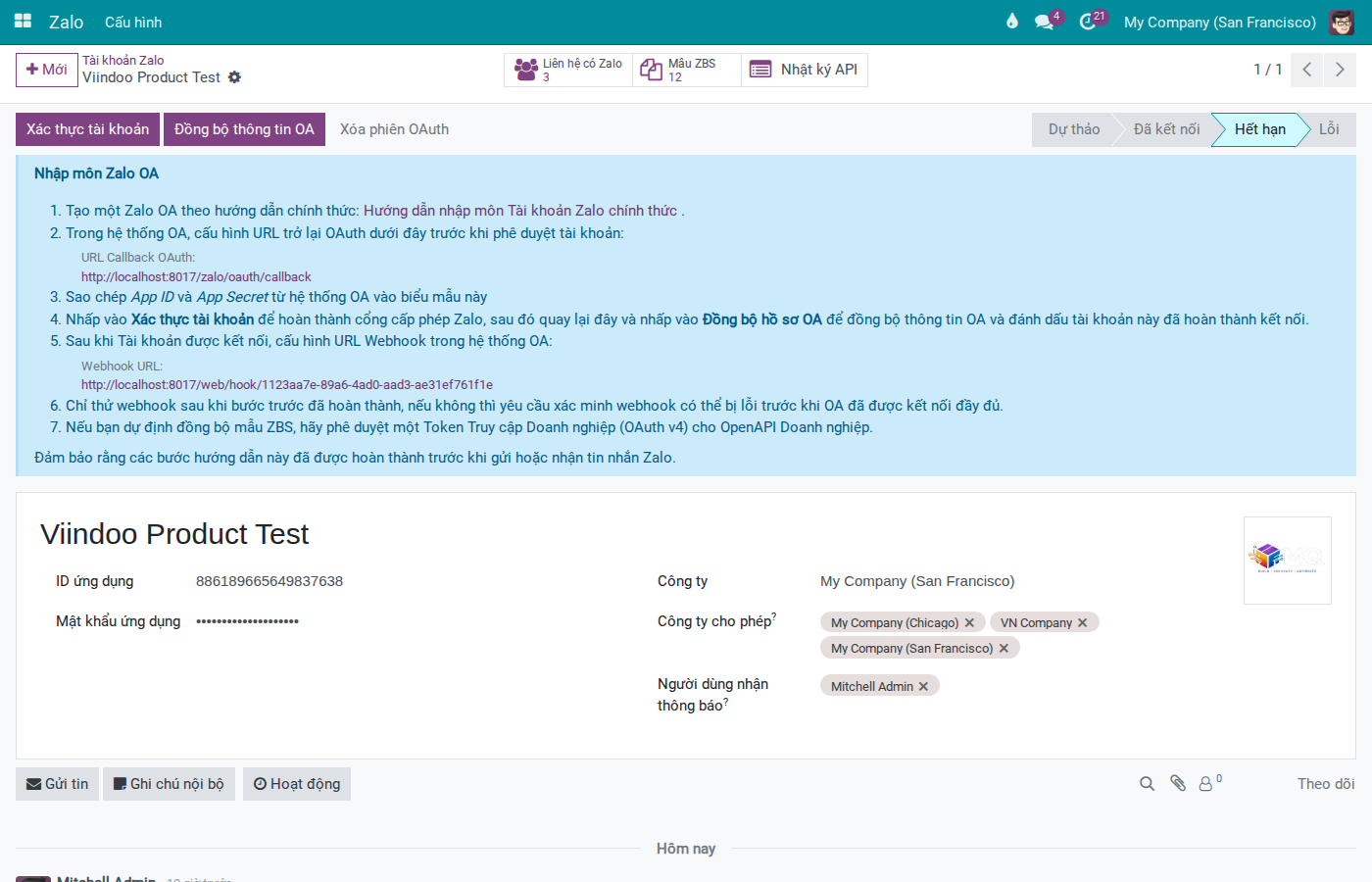Open the Cấu hình menu
This screenshot has width=1372, height=882.
point(133,22)
